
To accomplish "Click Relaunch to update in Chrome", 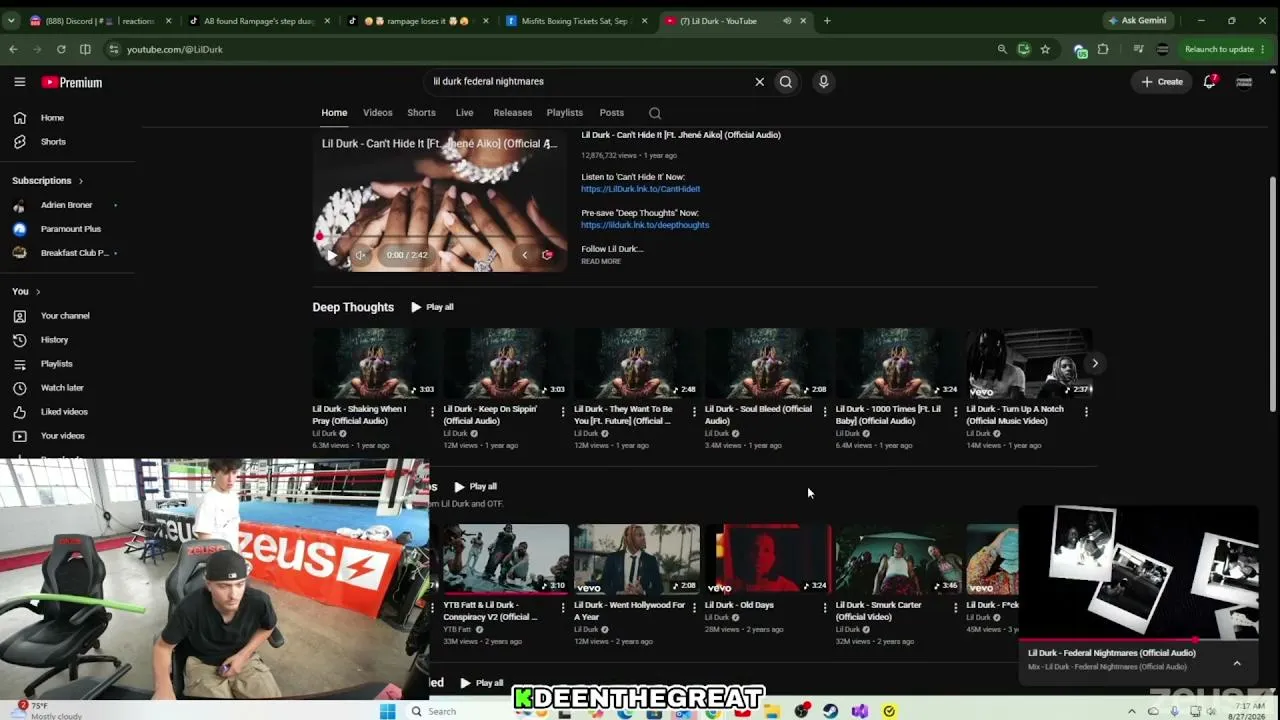I will click(1226, 49).
